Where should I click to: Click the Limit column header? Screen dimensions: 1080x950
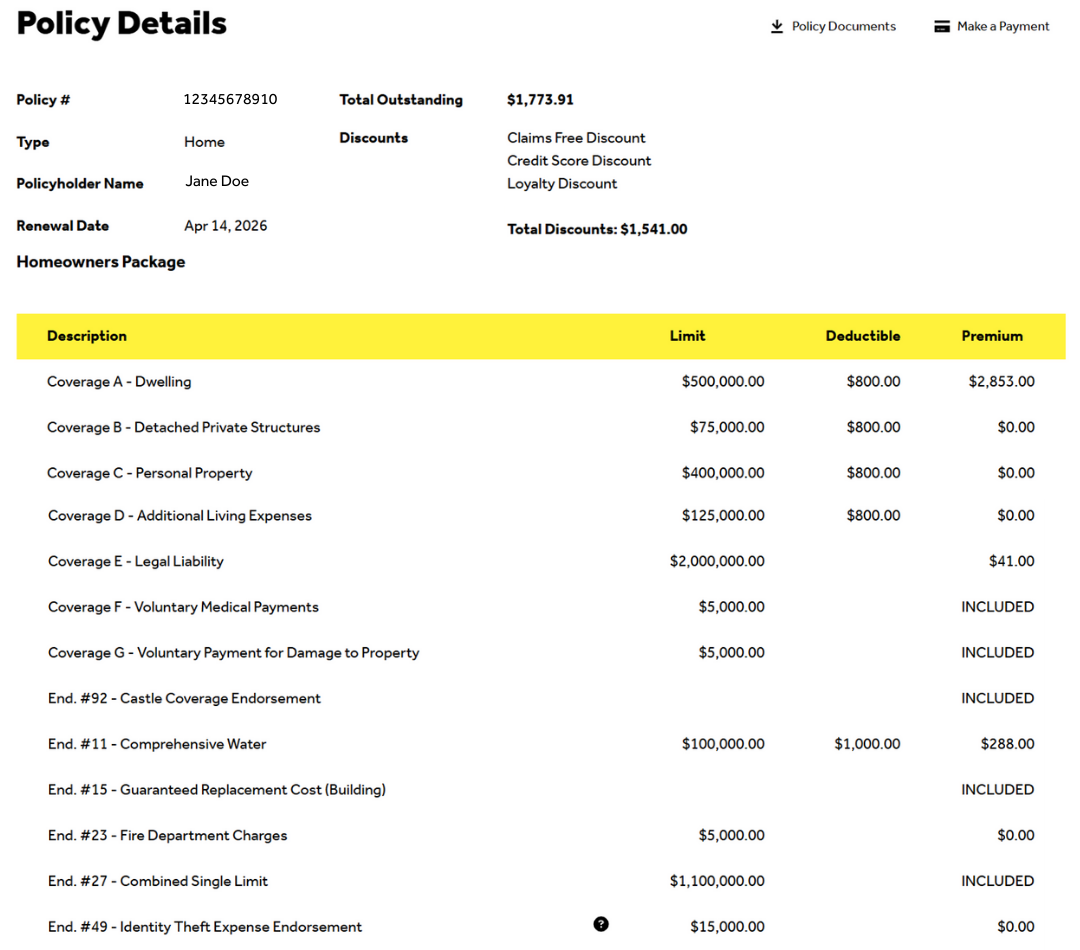pyautogui.click(x=687, y=336)
